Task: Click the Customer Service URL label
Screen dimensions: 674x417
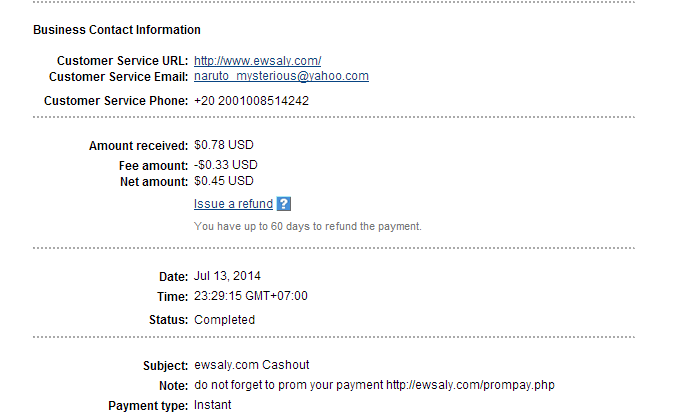Action: pos(123,61)
